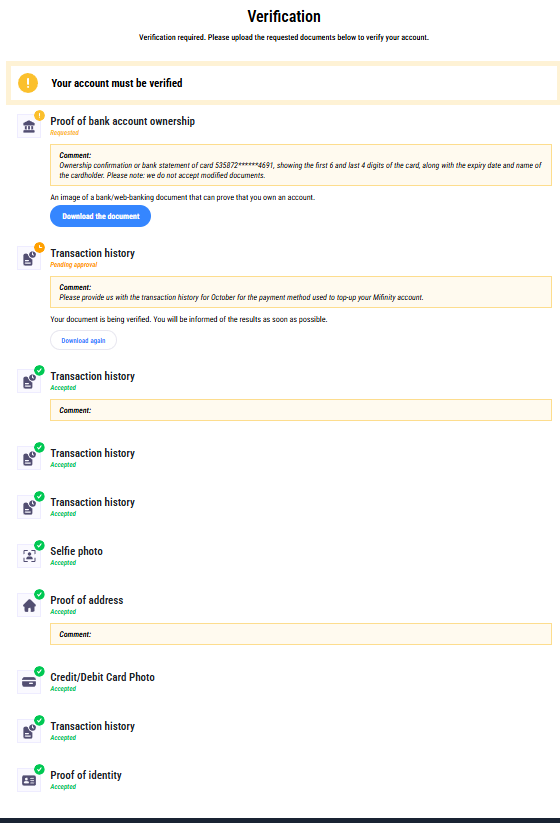Select the Credit/Debit Card Photo heading

pos(102,677)
